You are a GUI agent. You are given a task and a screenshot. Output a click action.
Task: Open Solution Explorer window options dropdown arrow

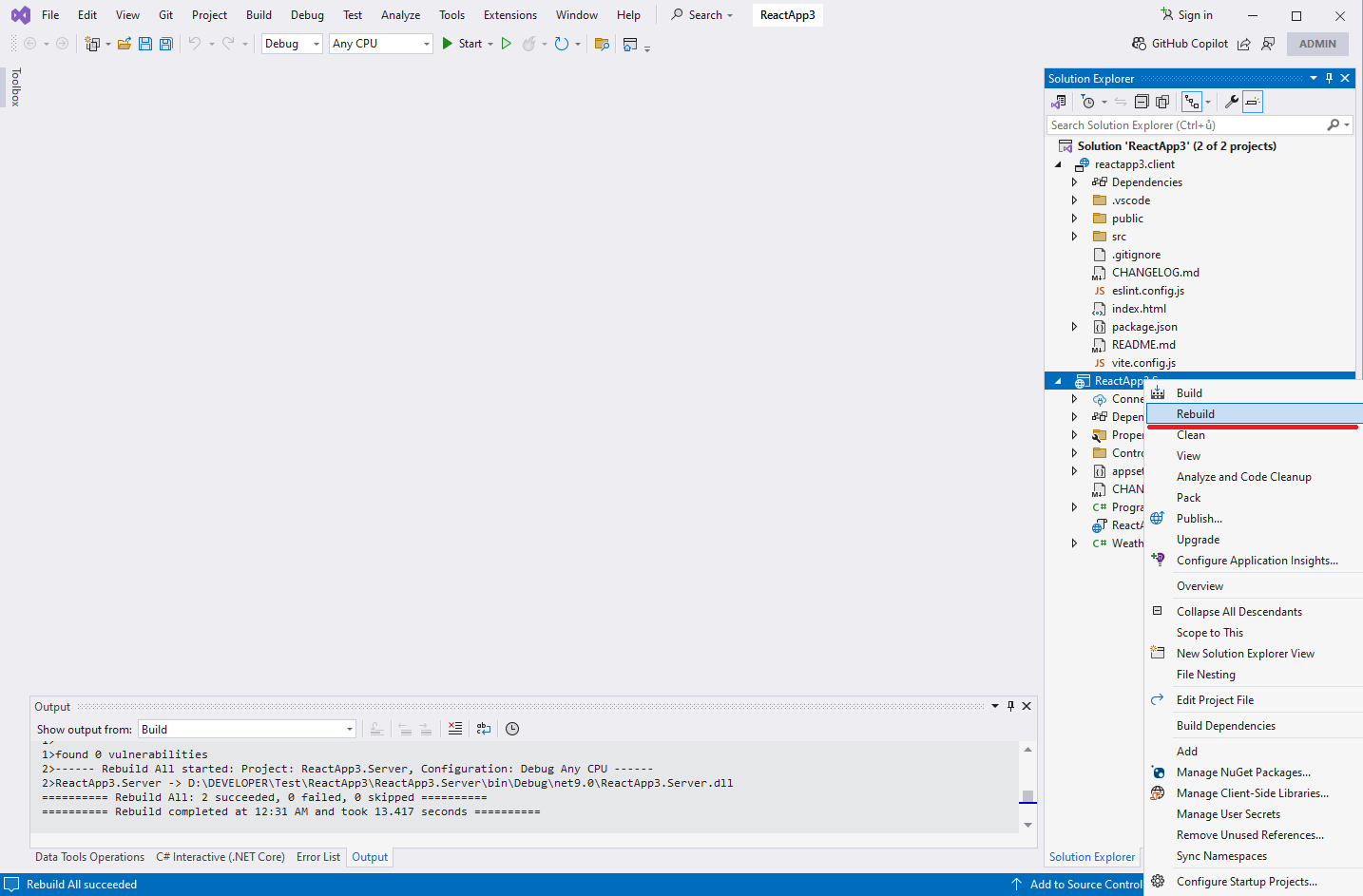1314,78
